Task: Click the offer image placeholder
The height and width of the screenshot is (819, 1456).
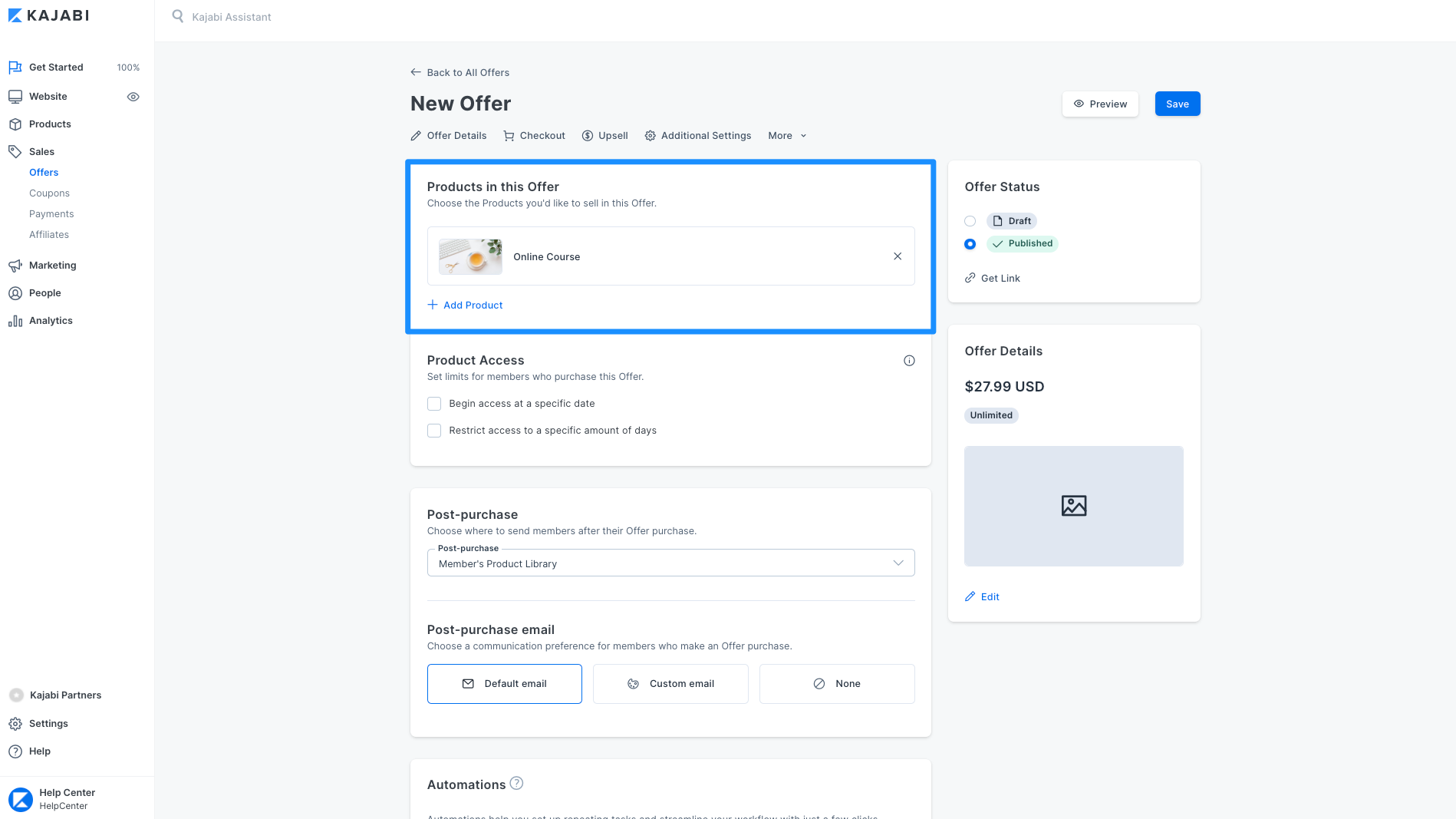Action: [x=1074, y=506]
